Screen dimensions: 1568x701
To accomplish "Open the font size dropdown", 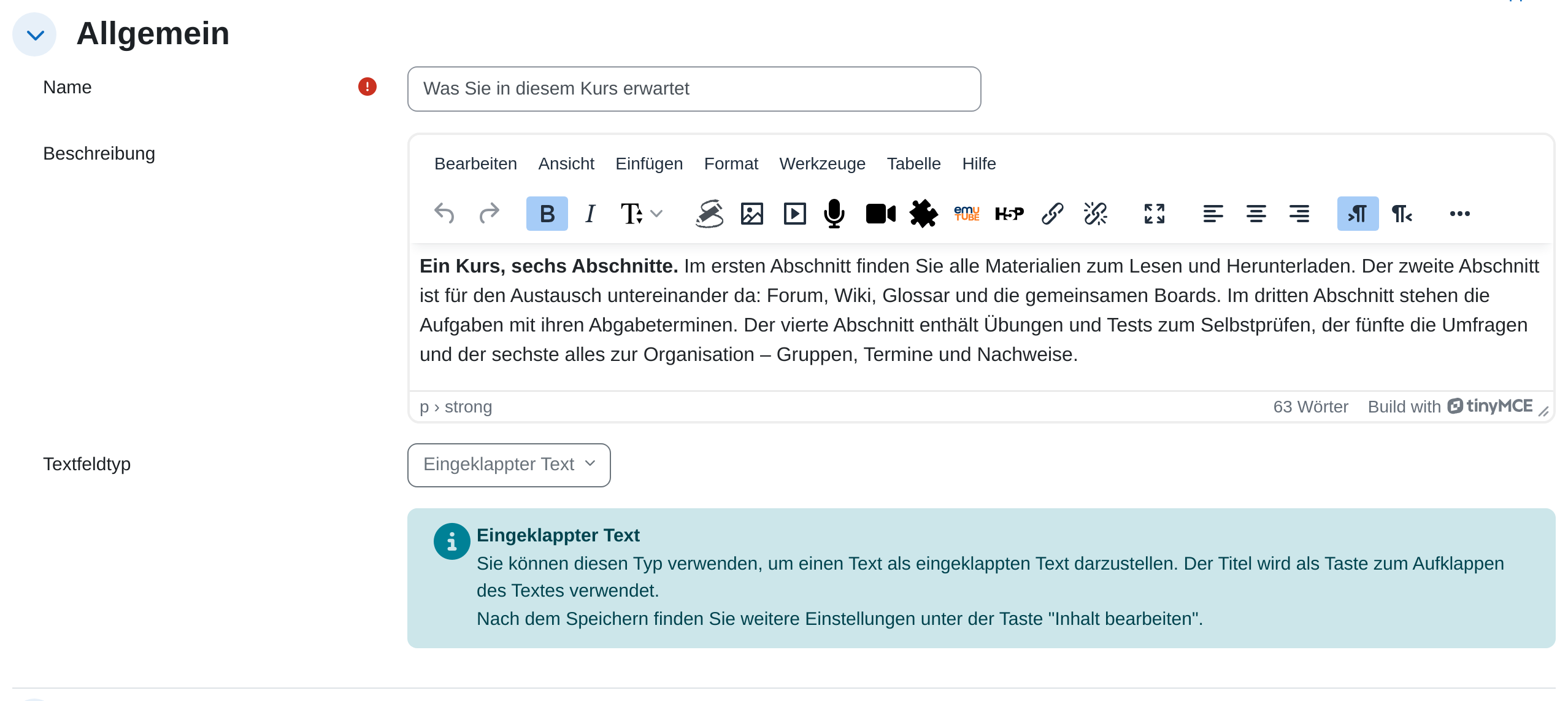I will pyautogui.click(x=641, y=214).
